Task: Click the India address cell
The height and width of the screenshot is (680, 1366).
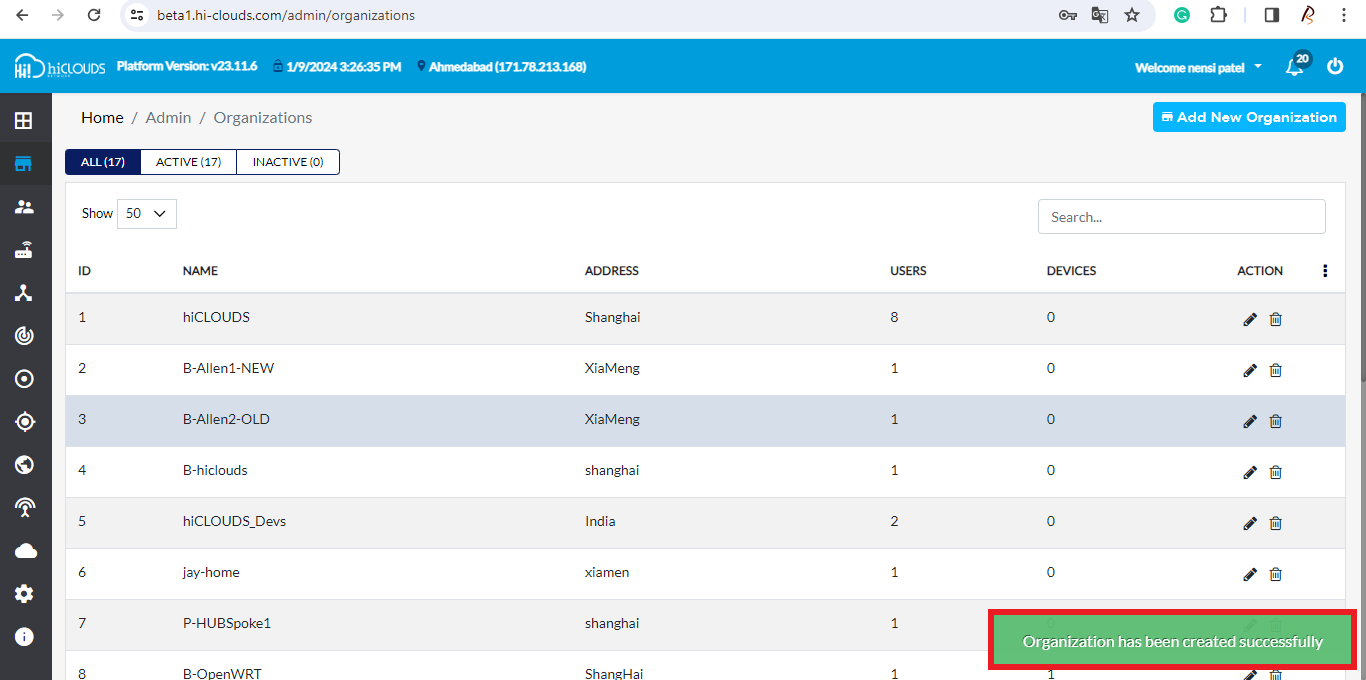Action: (x=600, y=521)
